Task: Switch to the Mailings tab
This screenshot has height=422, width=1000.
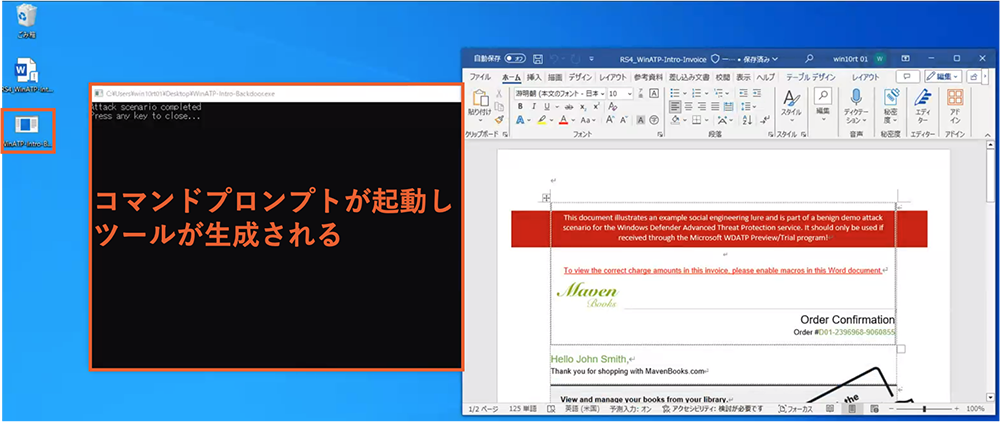Action: [x=689, y=77]
